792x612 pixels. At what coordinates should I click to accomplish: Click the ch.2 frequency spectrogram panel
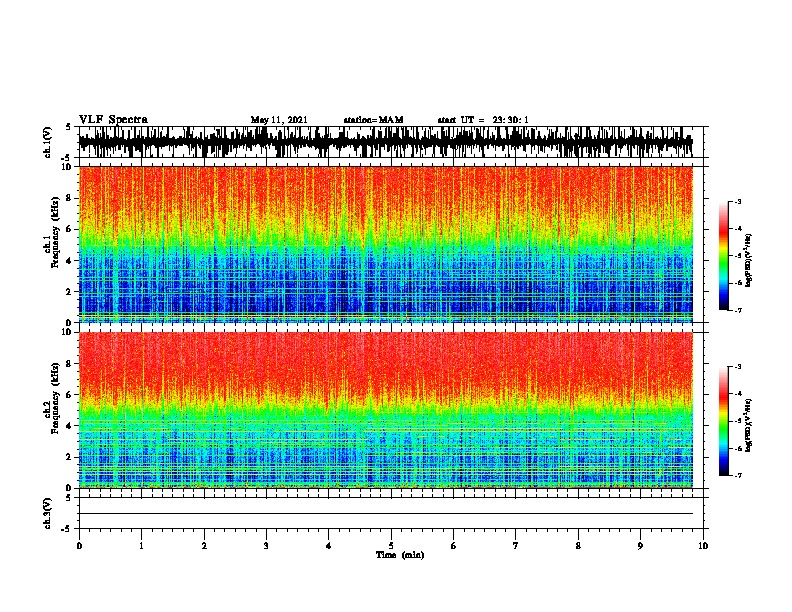pyautogui.click(x=386, y=410)
